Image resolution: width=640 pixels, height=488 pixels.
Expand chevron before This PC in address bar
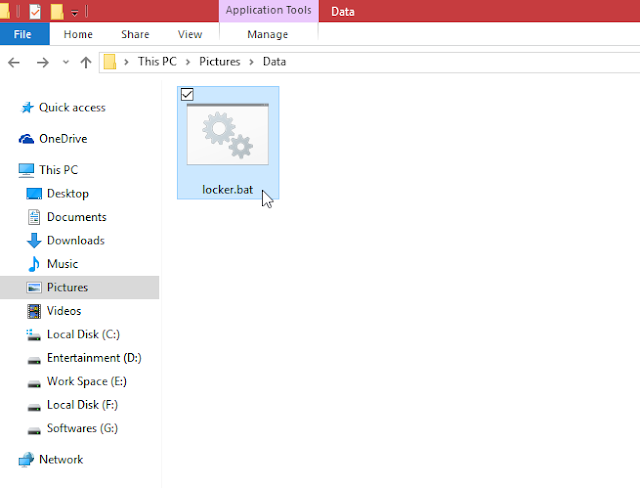pyautogui.click(x=127, y=62)
